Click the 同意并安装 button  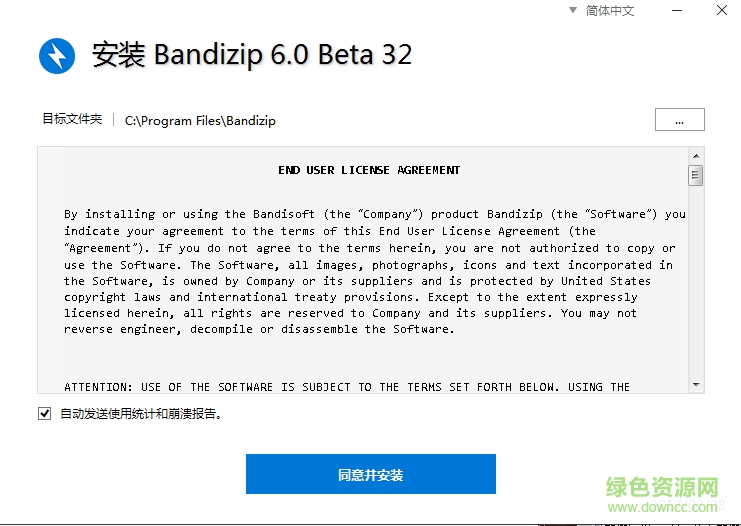point(370,474)
